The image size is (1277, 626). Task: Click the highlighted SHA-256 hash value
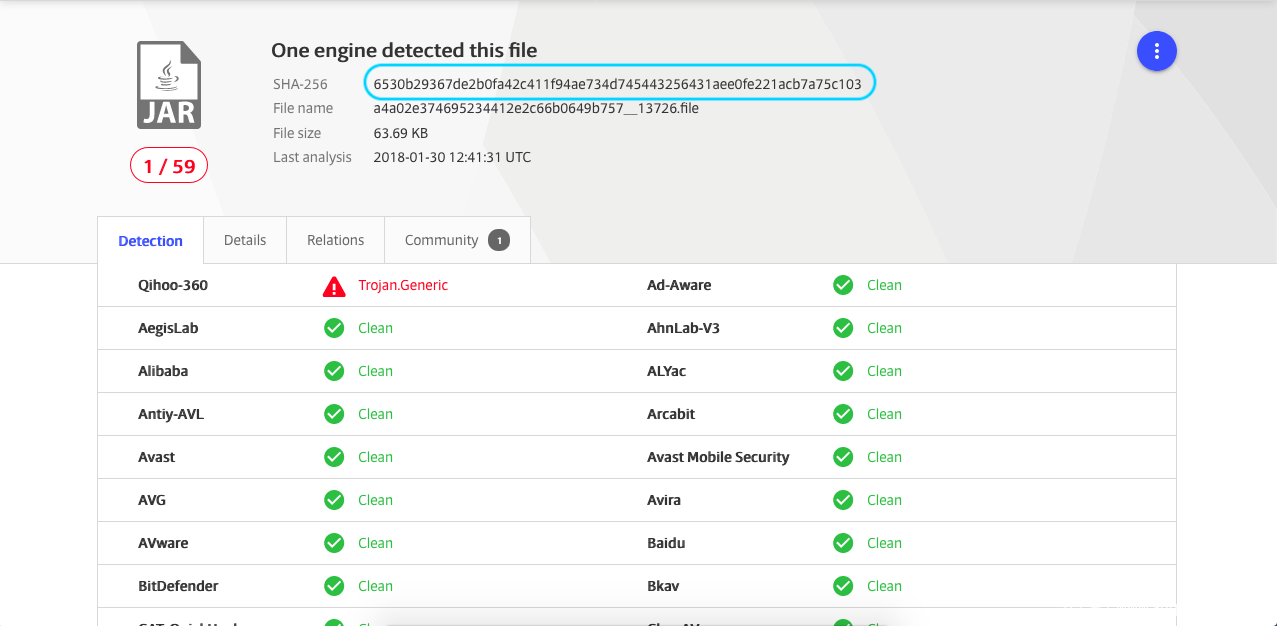tap(617, 84)
